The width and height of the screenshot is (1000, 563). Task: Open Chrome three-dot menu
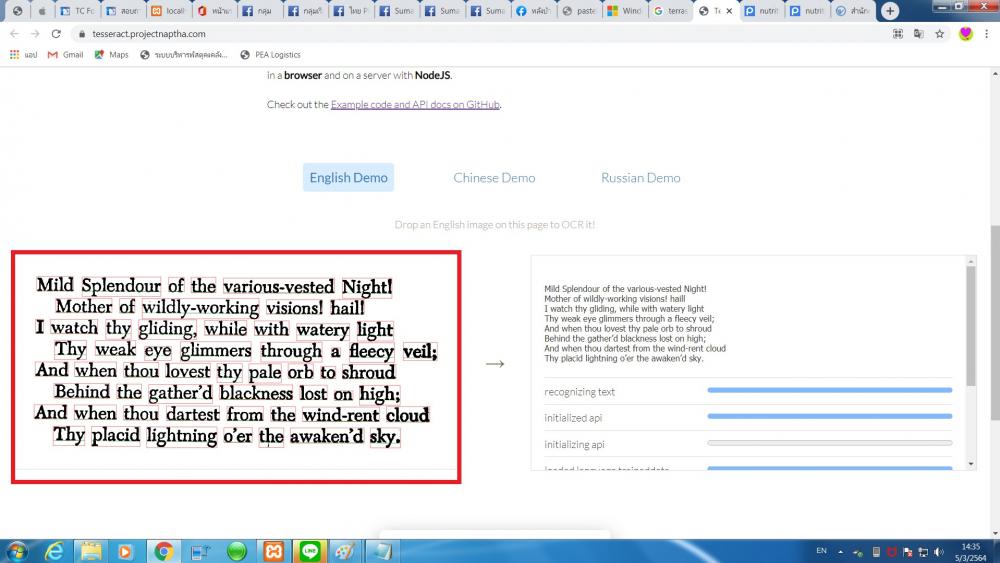click(987, 34)
